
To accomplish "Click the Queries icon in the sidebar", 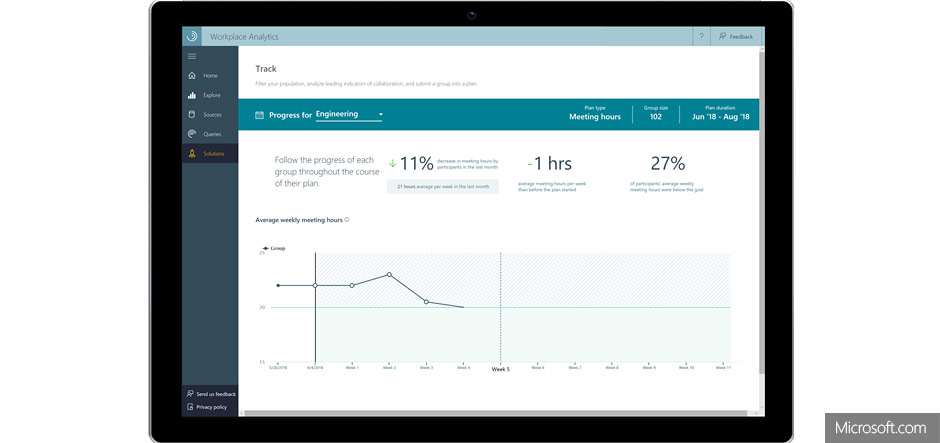I will (192, 134).
